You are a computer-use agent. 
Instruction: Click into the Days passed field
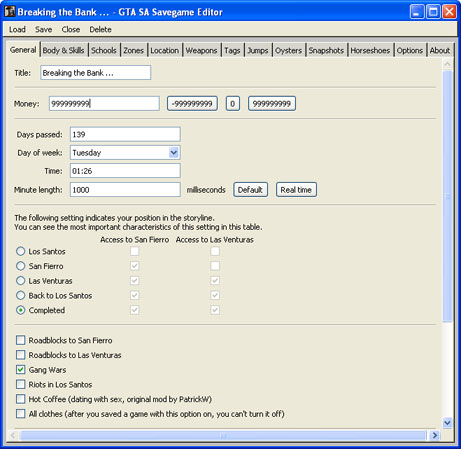point(125,134)
